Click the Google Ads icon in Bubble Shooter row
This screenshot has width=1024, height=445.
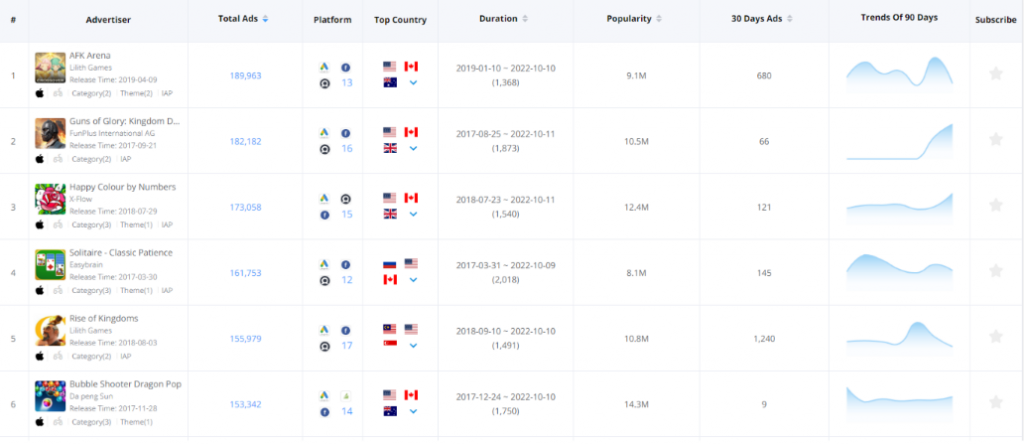tap(324, 395)
